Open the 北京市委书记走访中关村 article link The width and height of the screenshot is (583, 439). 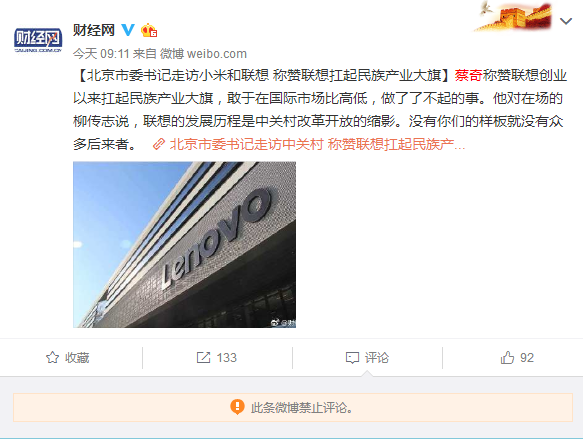coord(317,144)
